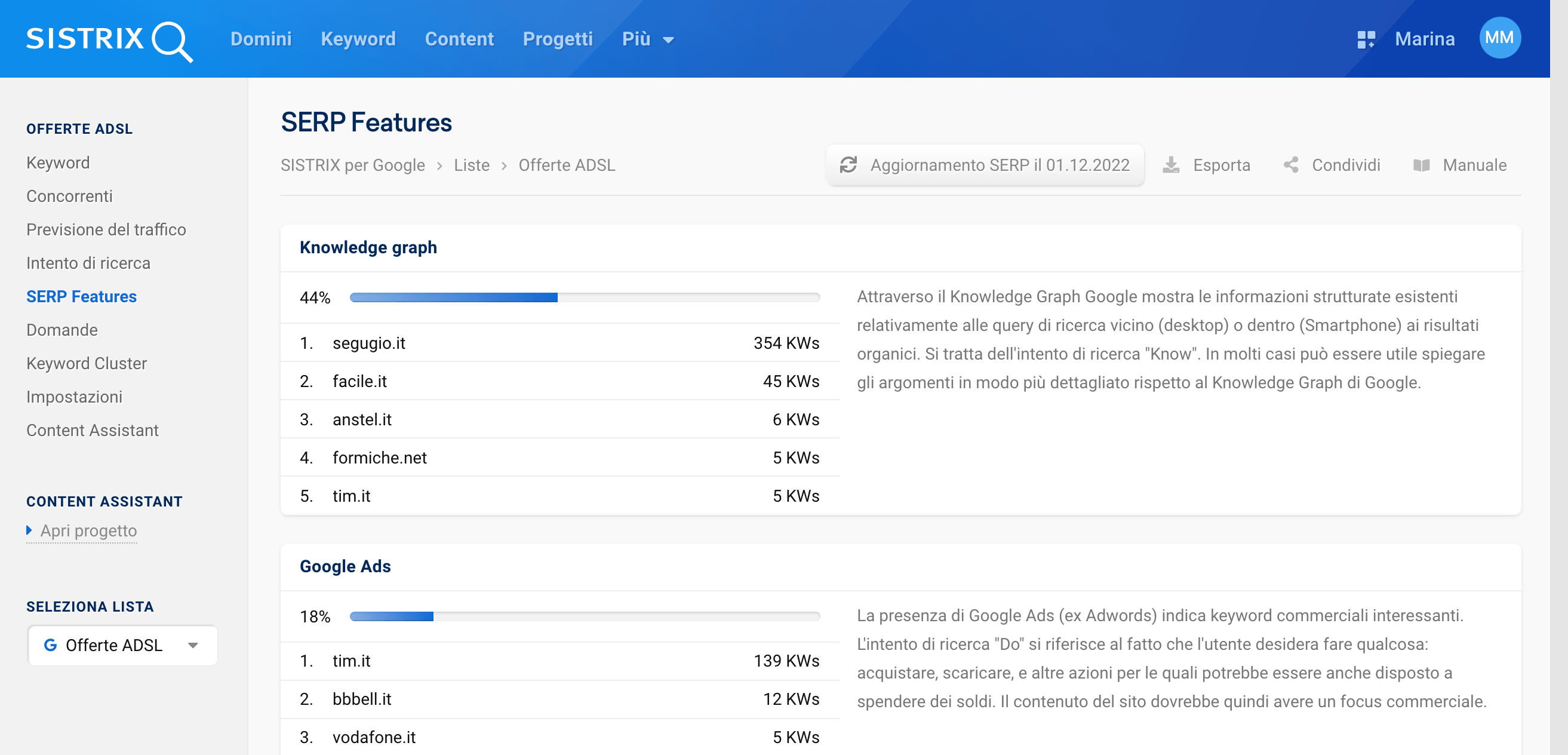Click the refresh icon for SERP update
This screenshot has height=755, width=1568.
coord(848,165)
